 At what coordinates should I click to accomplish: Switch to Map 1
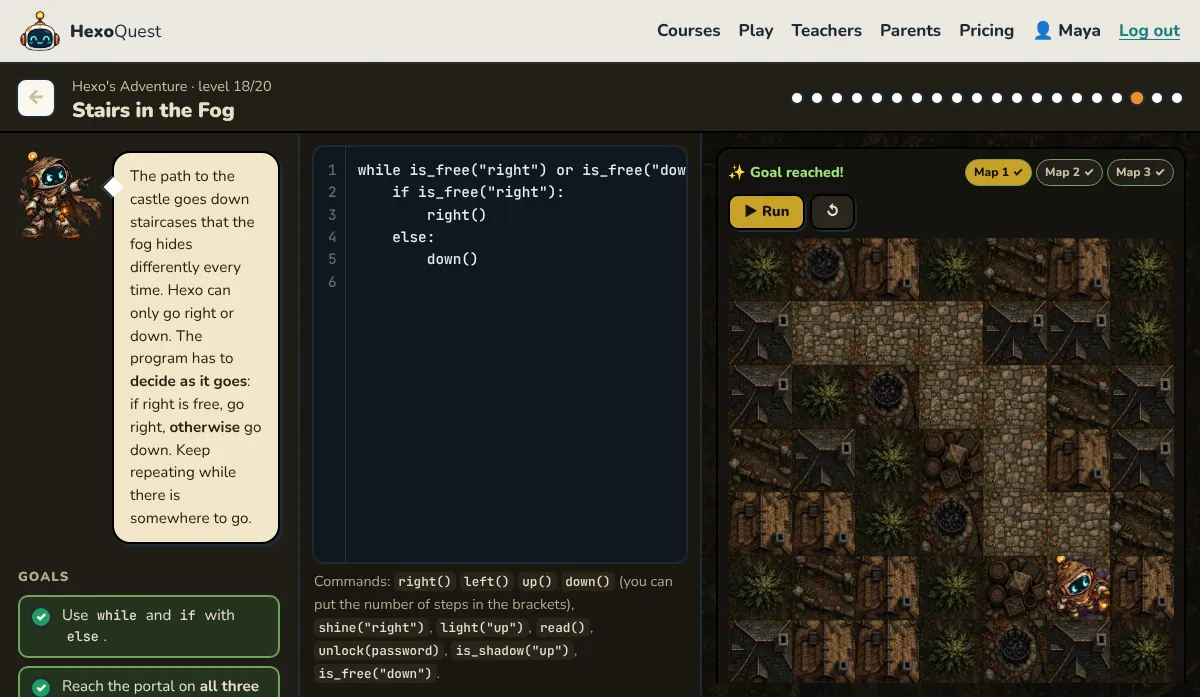click(998, 172)
